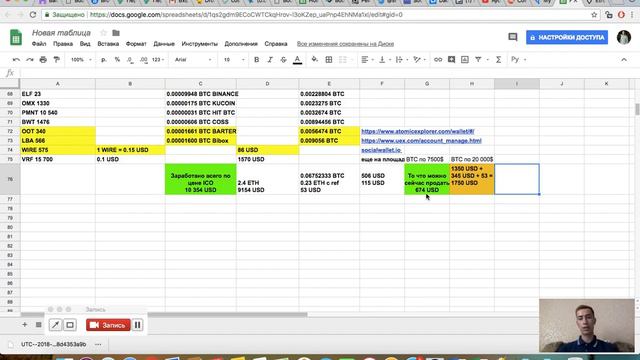Open horizontal align options
Viewport: 640px width, 360px height.
(367, 60)
